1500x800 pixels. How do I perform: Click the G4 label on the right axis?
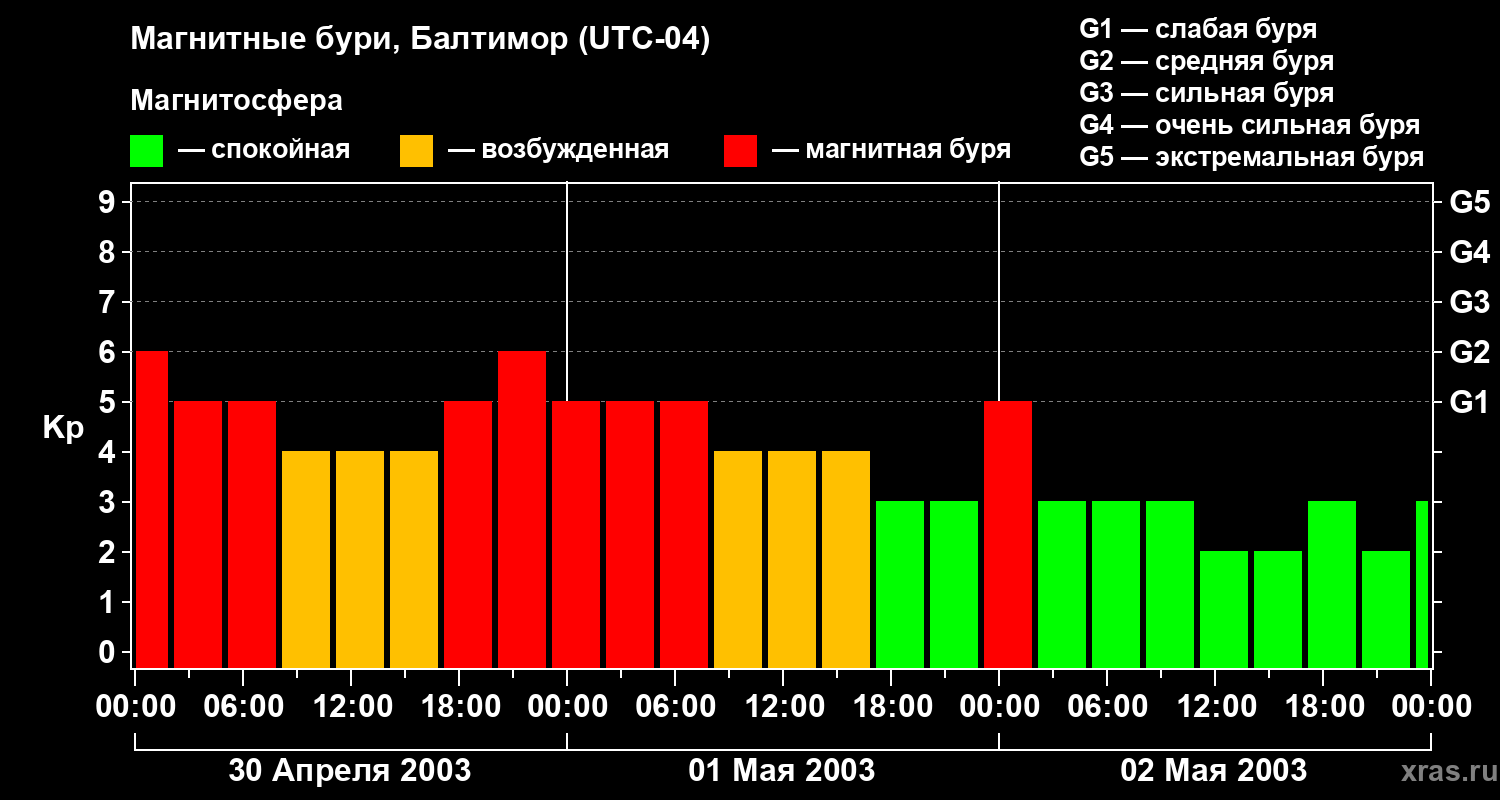pos(1469,252)
